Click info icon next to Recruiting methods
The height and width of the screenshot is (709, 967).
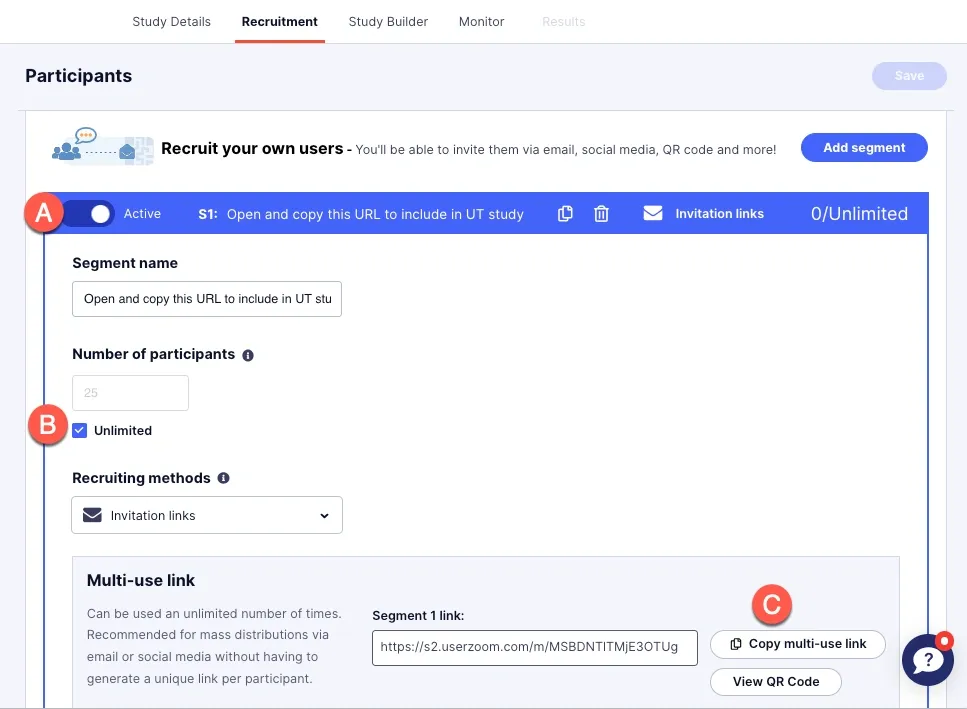click(x=223, y=479)
